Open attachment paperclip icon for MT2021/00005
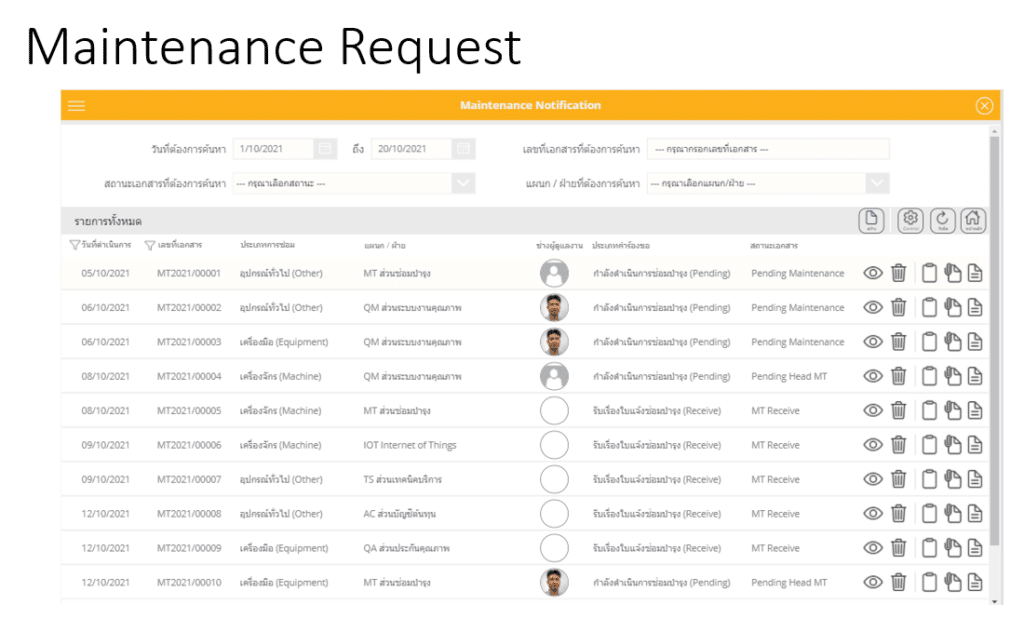Image resolution: width=1024 pixels, height=618 pixels. (953, 410)
